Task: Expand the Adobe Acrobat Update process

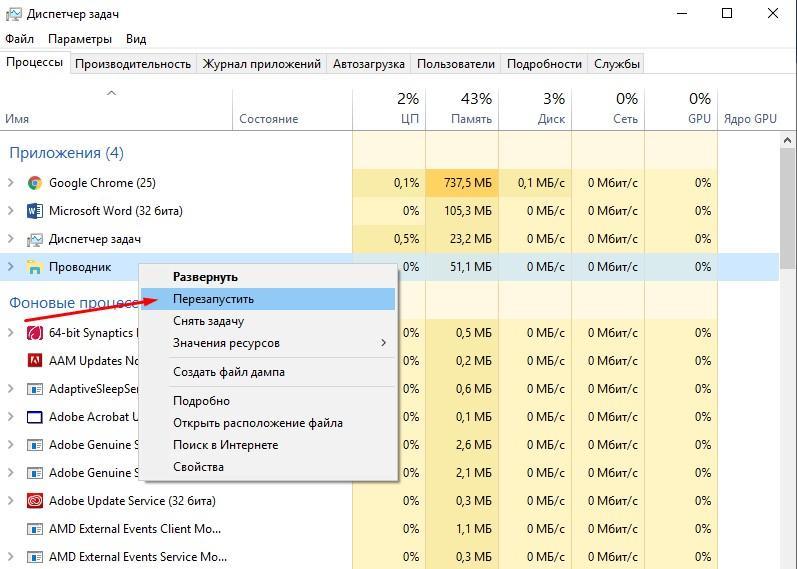Action: tap(11, 416)
